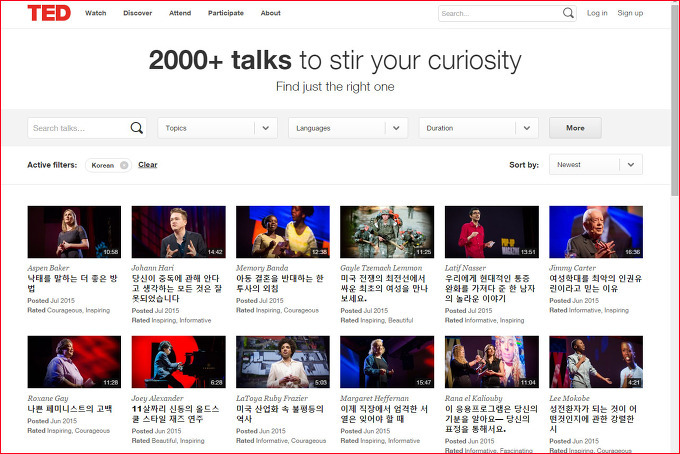Viewport: 680px width, 454px height.
Task: Open the Participate menu
Action: click(x=226, y=13)
